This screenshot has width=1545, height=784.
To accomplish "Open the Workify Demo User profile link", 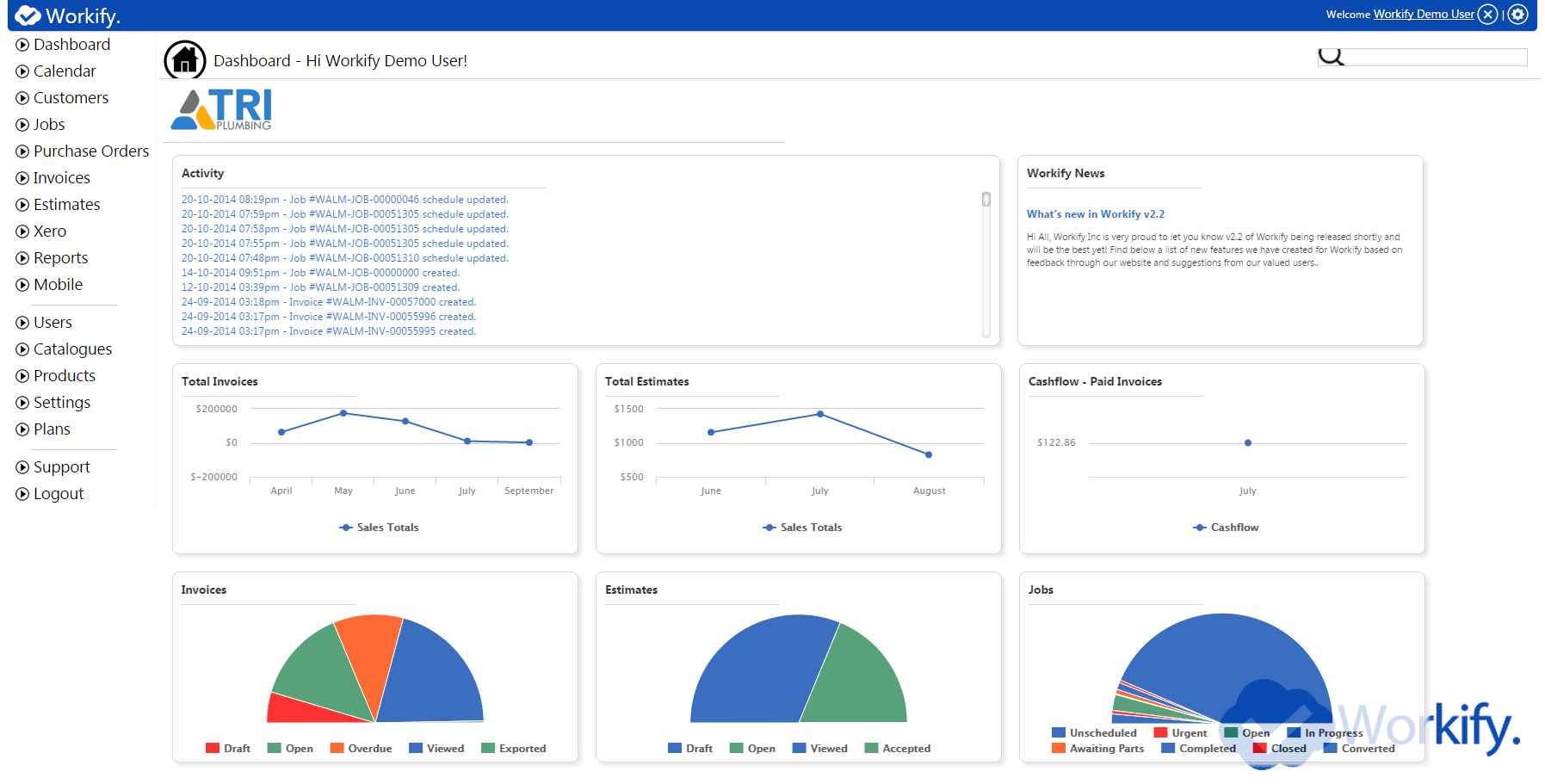I will coord(1424,14).
